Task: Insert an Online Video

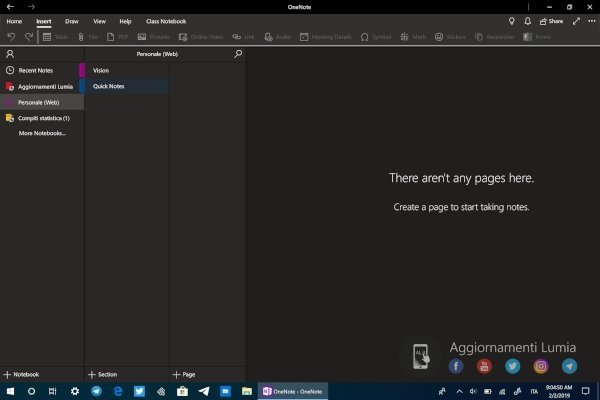Action: pyautogui.click(x=201, y=37)
